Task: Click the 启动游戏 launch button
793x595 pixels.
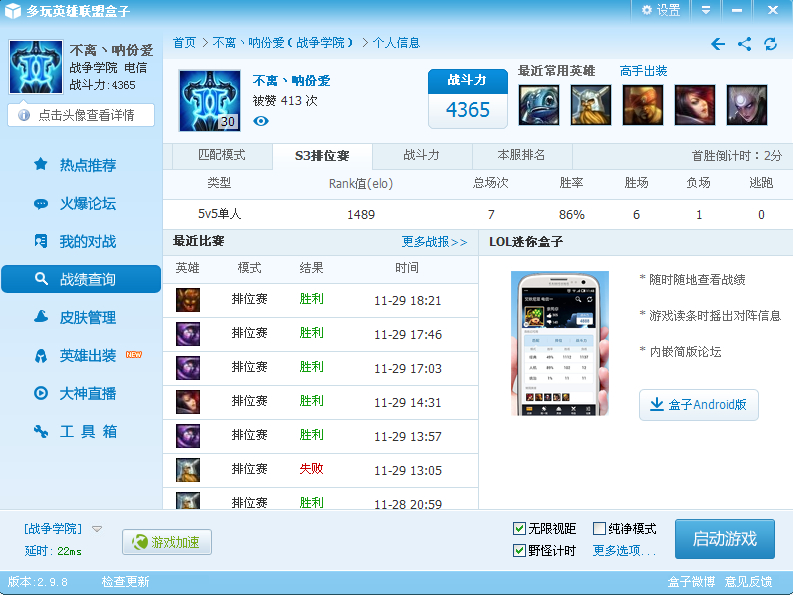Action: pos(725,539)
